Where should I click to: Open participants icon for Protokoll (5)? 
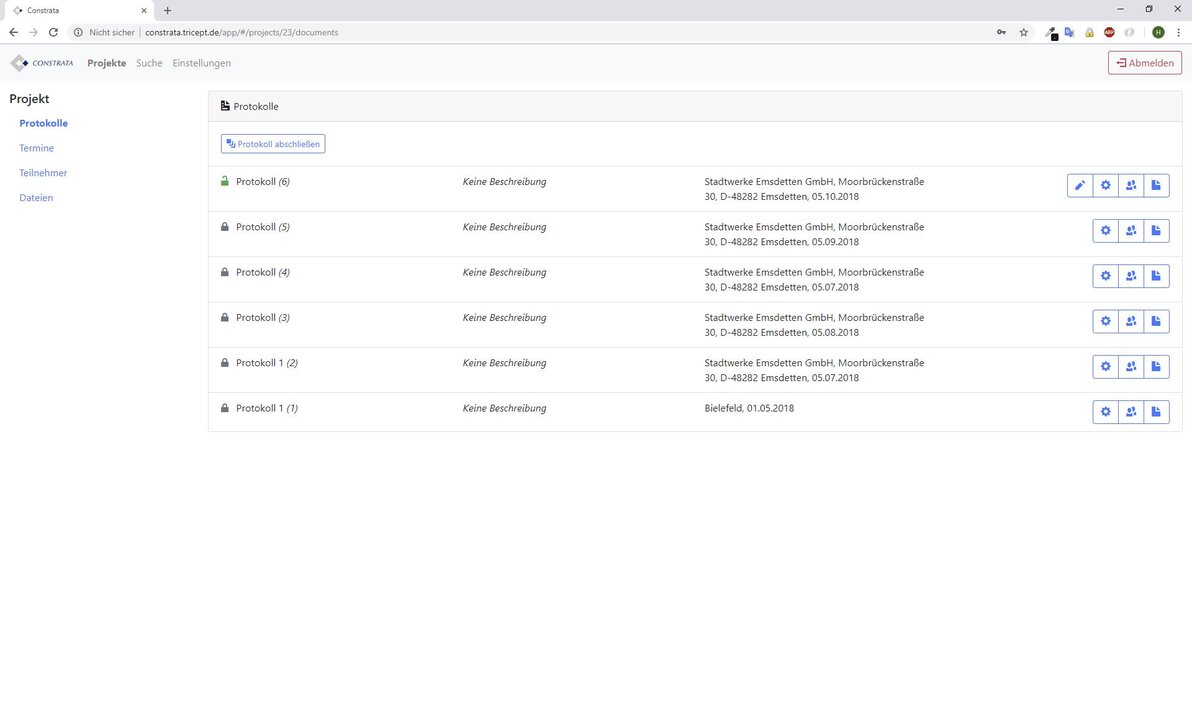(1131, 231)
